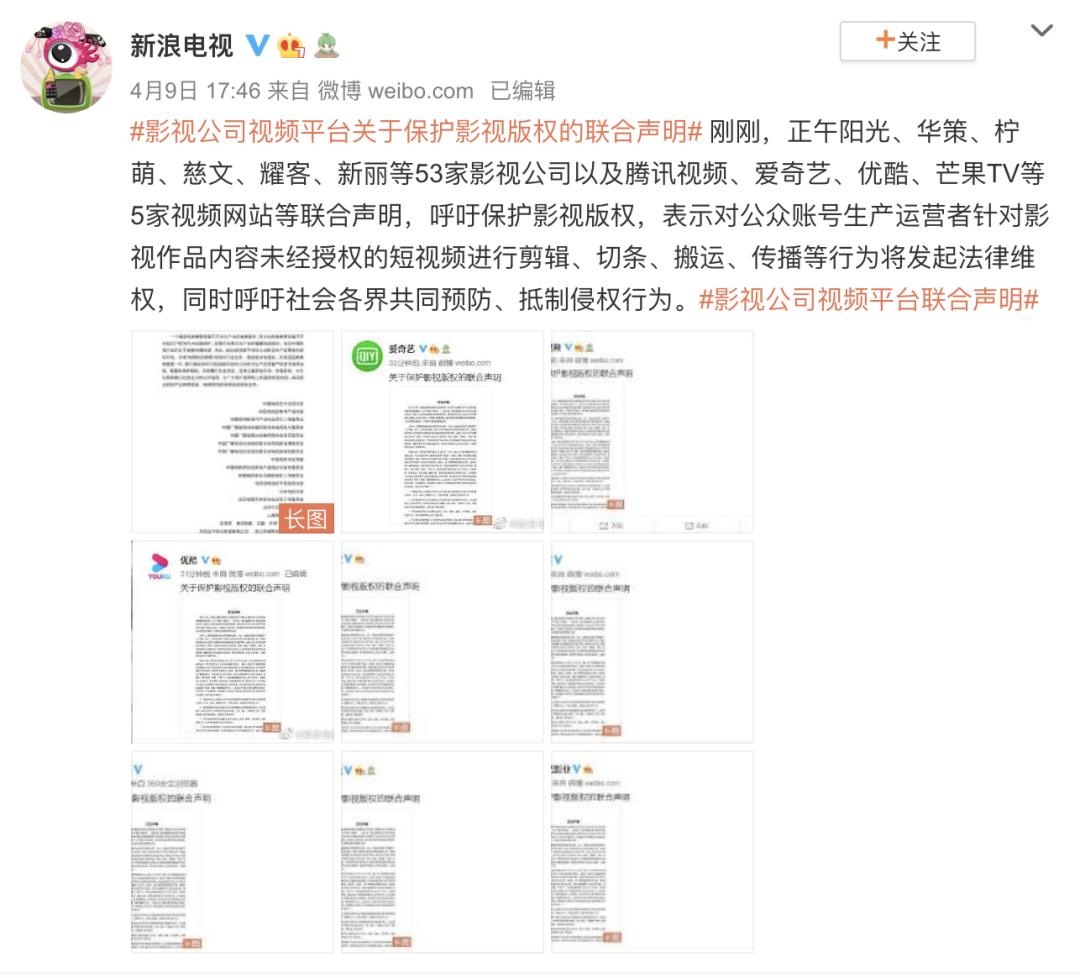Open hashtag #影视公司视频平台联合声明#
Image resolution: width=1080 pixels, height=978 pixels.
869,300
